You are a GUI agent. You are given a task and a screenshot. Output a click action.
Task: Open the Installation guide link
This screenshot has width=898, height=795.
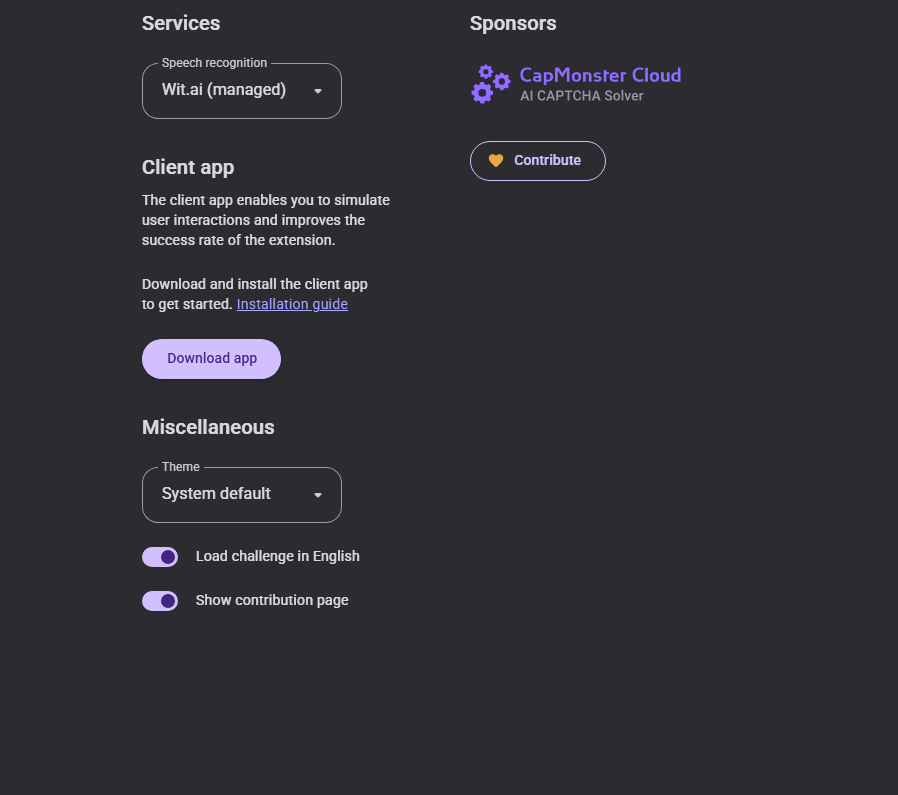[x=292, y=304]
